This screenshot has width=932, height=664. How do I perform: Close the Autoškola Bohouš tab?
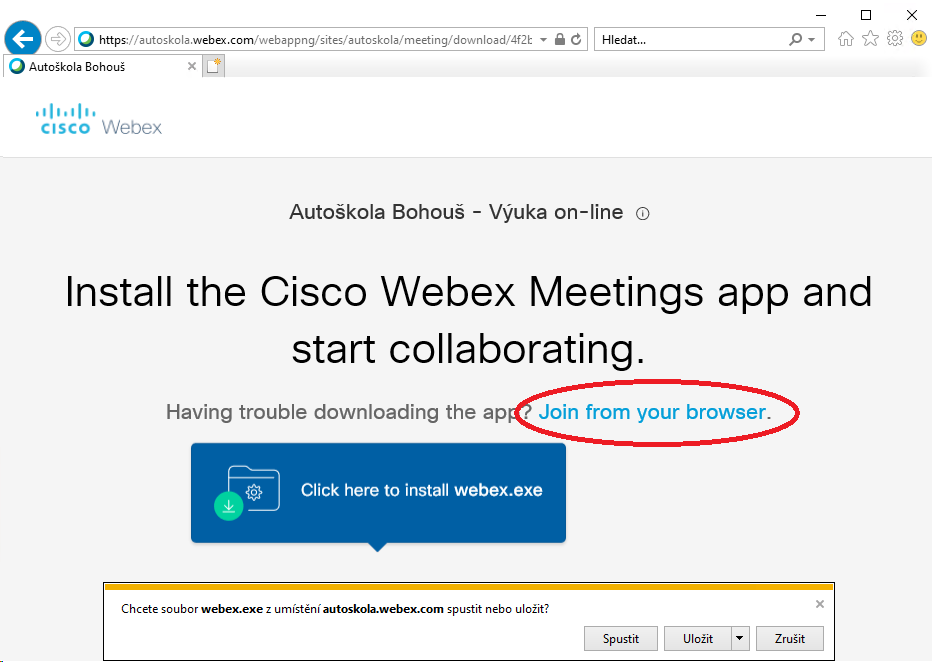point(191,67)
